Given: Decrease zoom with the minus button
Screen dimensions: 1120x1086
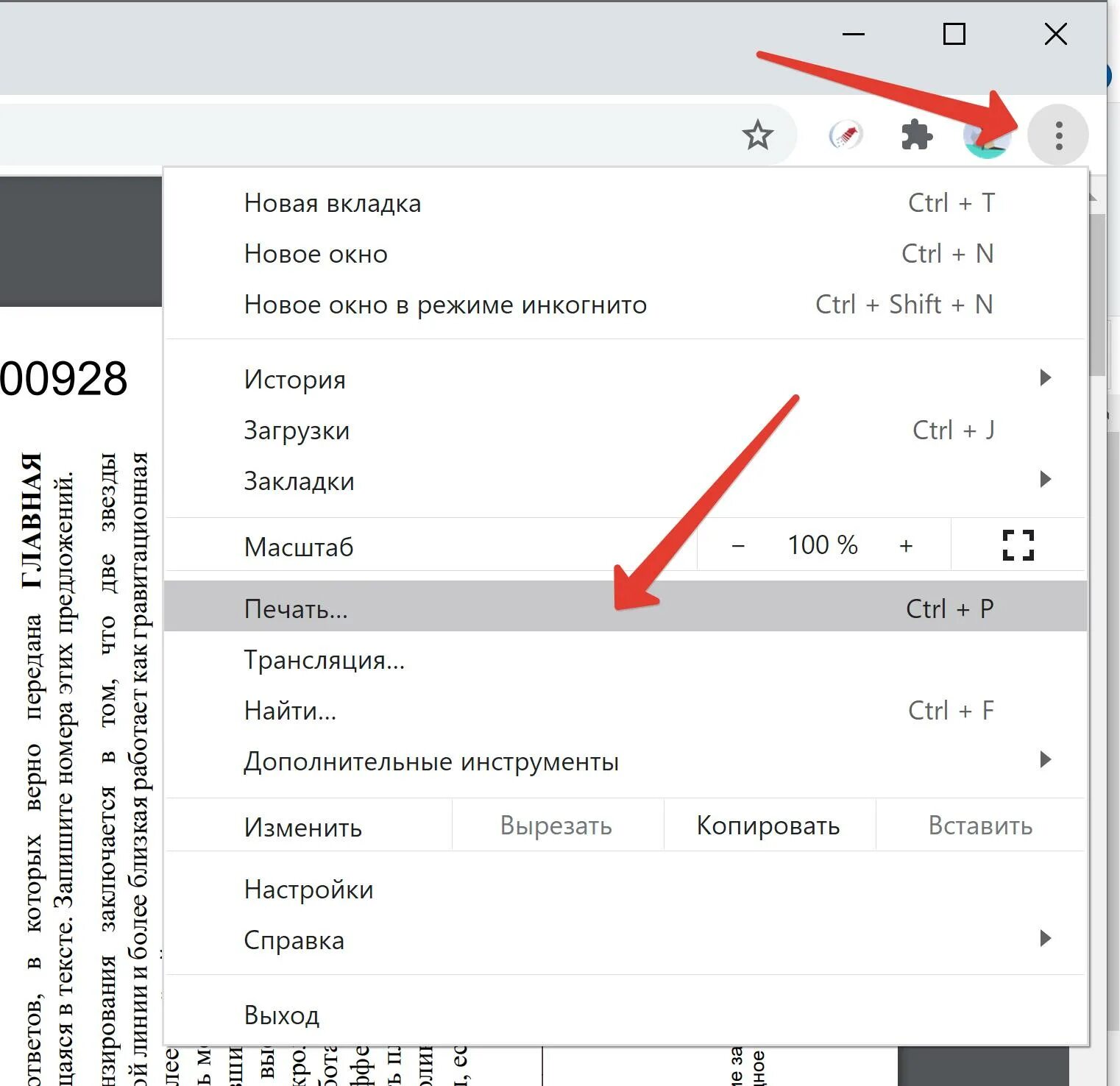Looking at the screenshot, I should click(x=738, y=546).
